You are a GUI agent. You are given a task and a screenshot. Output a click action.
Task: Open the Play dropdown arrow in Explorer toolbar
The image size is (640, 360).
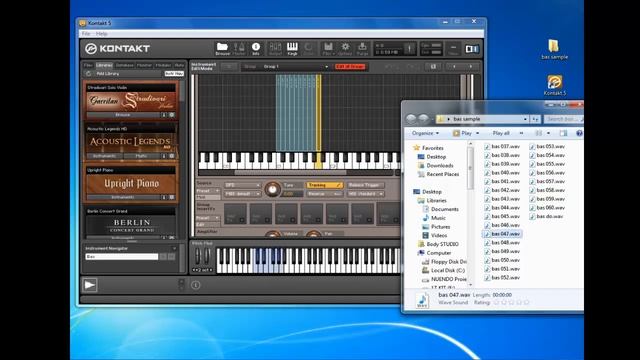(x=478, y=133)
